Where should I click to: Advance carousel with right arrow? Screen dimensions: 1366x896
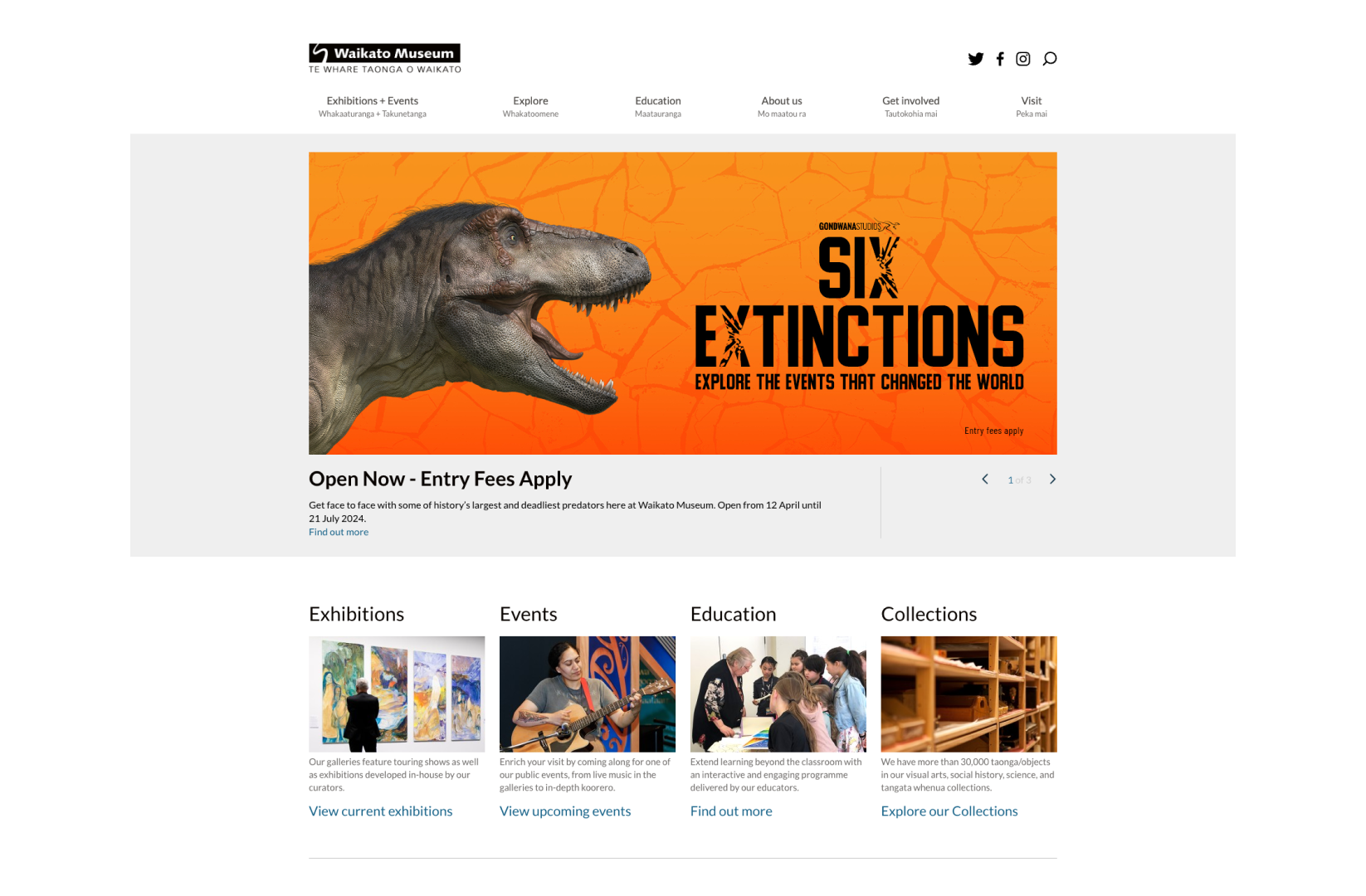1052,480
